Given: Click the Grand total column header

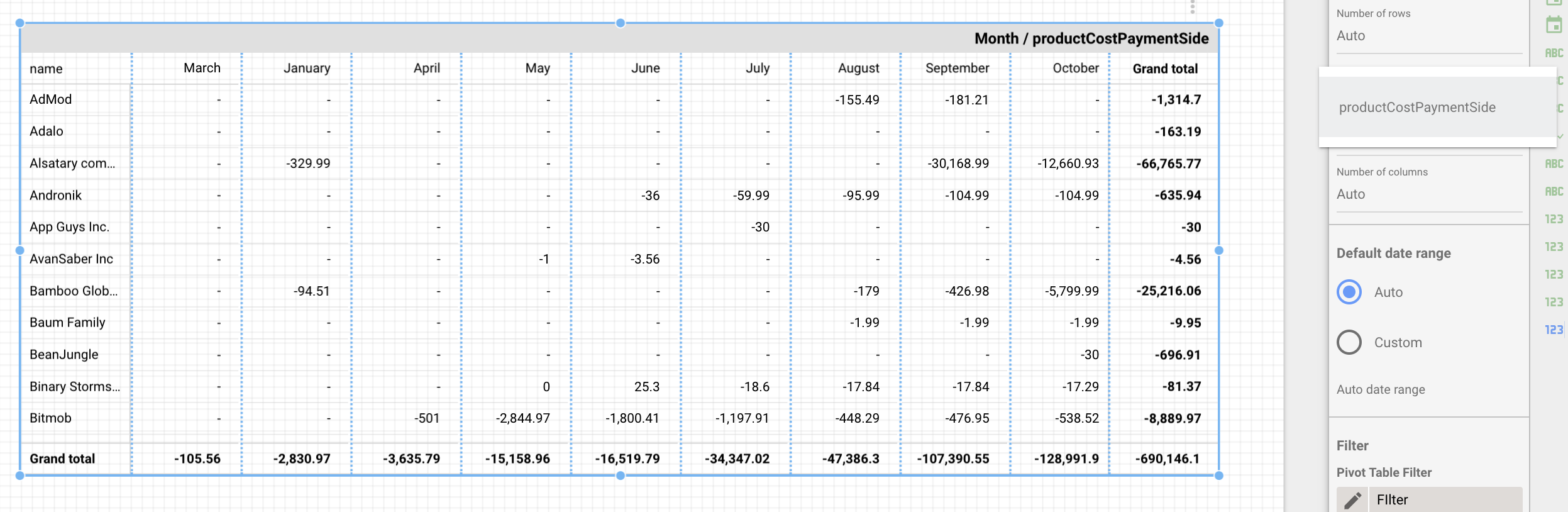Looking at the screenshot, I should [x=1165, y=69].
